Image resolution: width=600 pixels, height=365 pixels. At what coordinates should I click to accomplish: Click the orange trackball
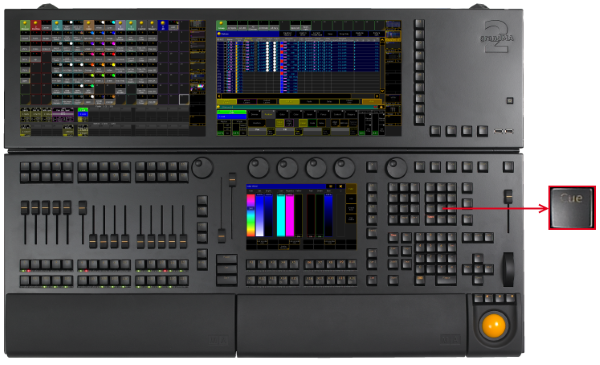[494, 325]
